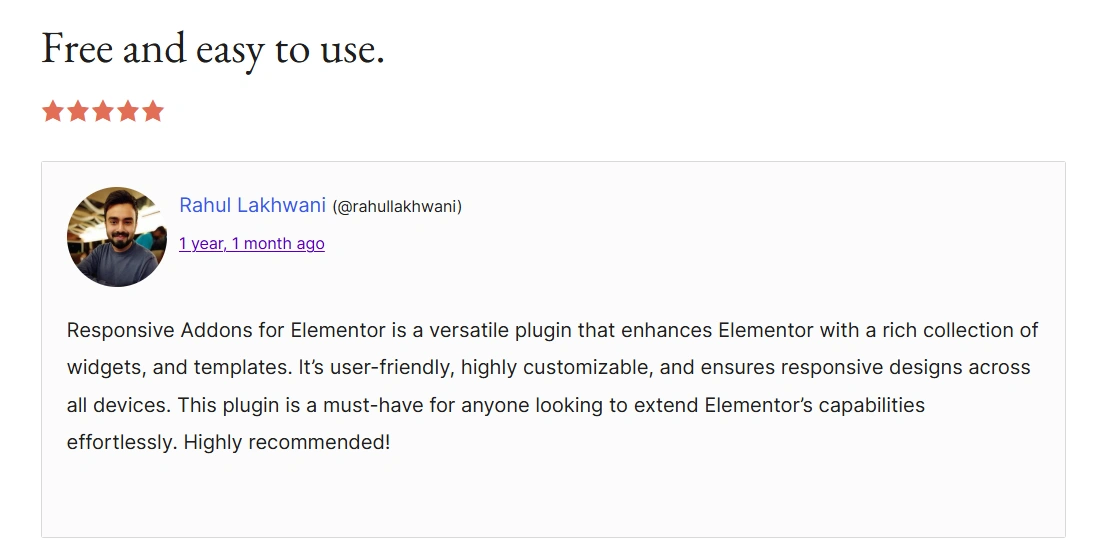Click the 'Highly recommended!' sentence

(287, 443)
